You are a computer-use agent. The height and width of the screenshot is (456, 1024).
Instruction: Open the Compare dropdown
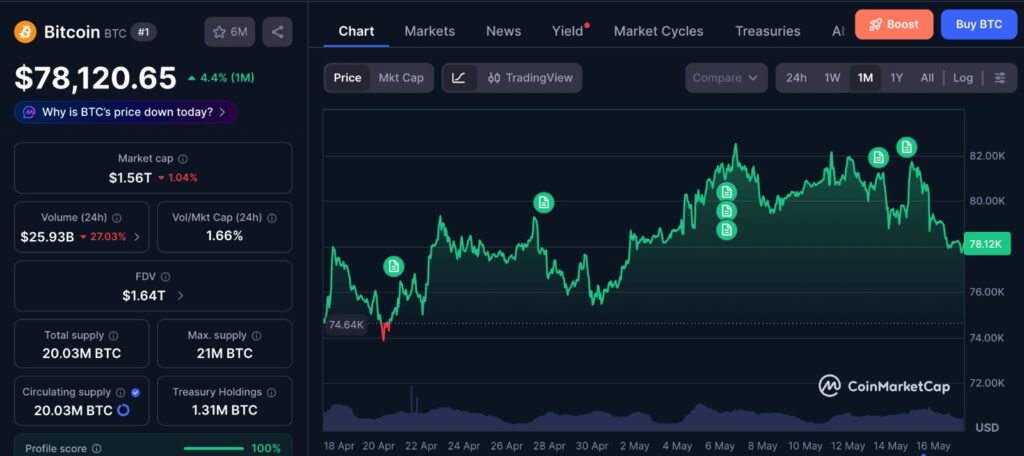(726, 78)
